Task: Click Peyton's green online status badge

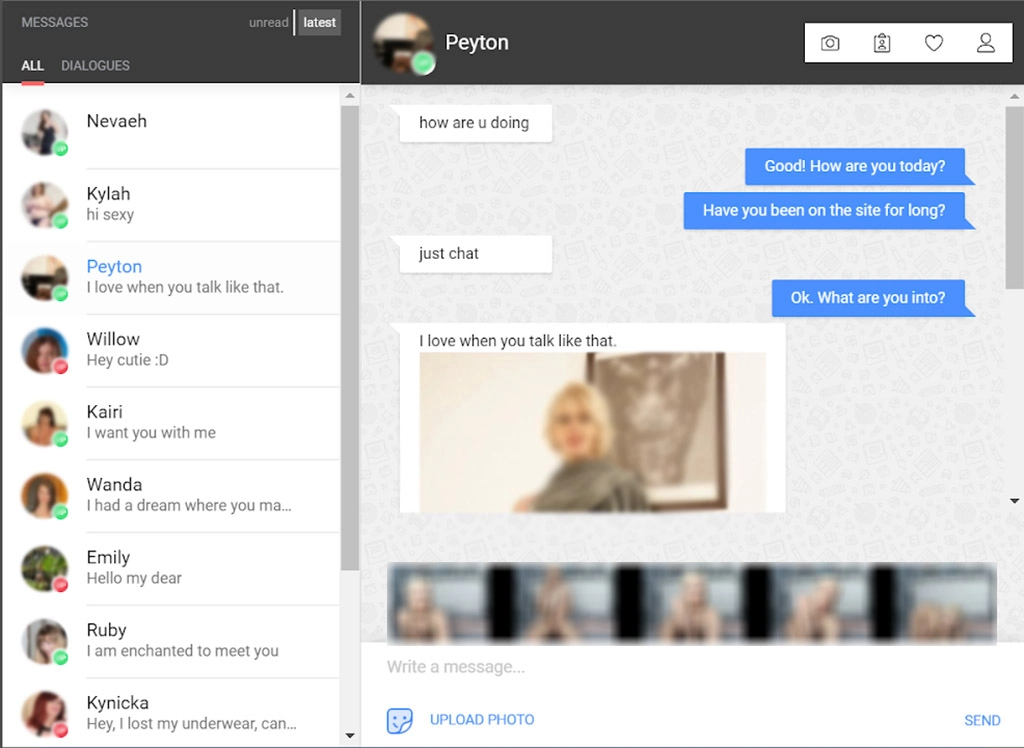Action: tap(424, 63)
